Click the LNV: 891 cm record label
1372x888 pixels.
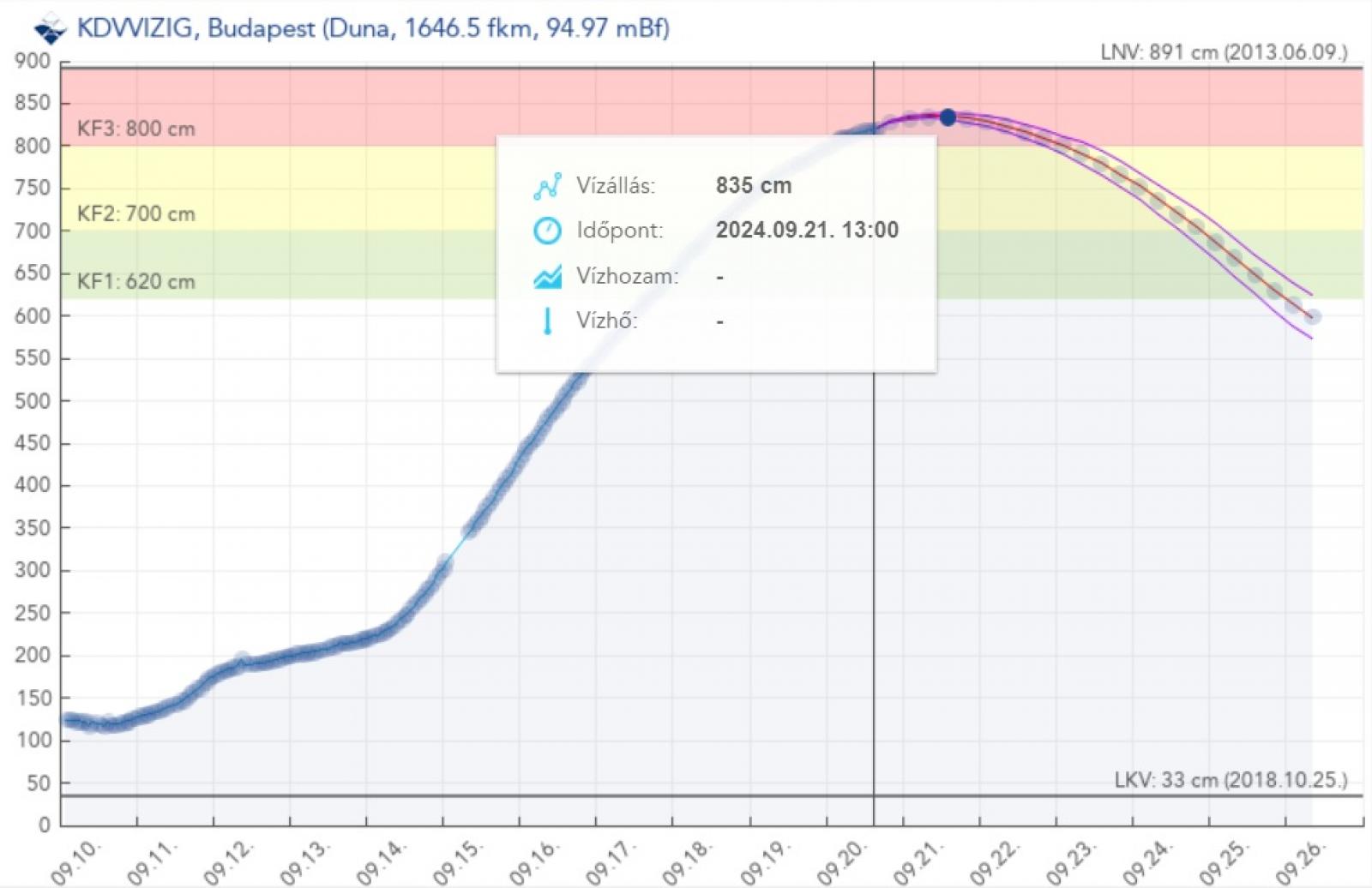pyautogui.click(x=1224, y=52)
